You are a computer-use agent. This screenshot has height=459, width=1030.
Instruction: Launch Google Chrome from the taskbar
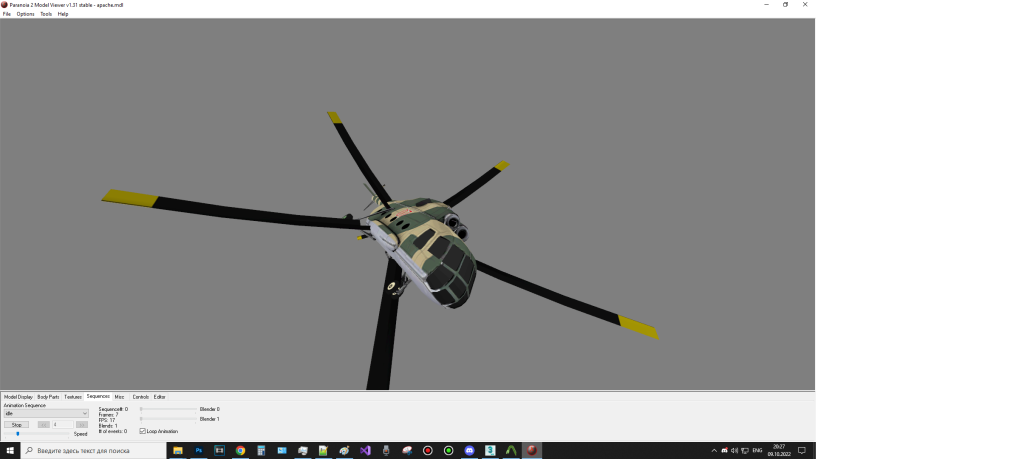point(241,451)
